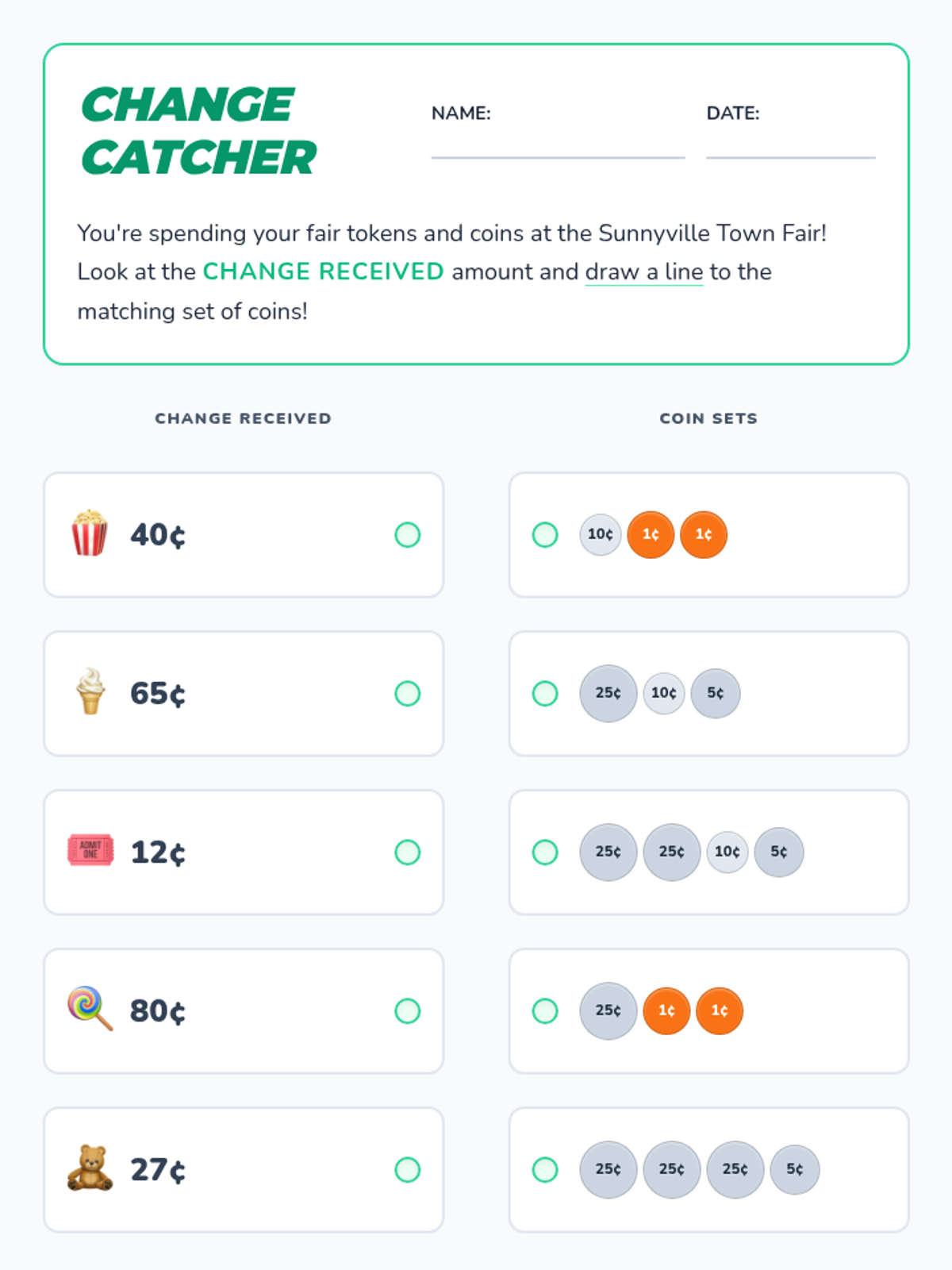
Task: Click the 10¢ coin in the first coin set
Action: point(601,534)
